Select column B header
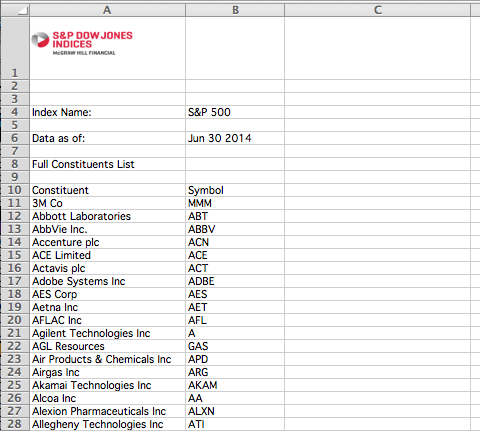Viewport: 480px width, 431px height. coord(235,10)
